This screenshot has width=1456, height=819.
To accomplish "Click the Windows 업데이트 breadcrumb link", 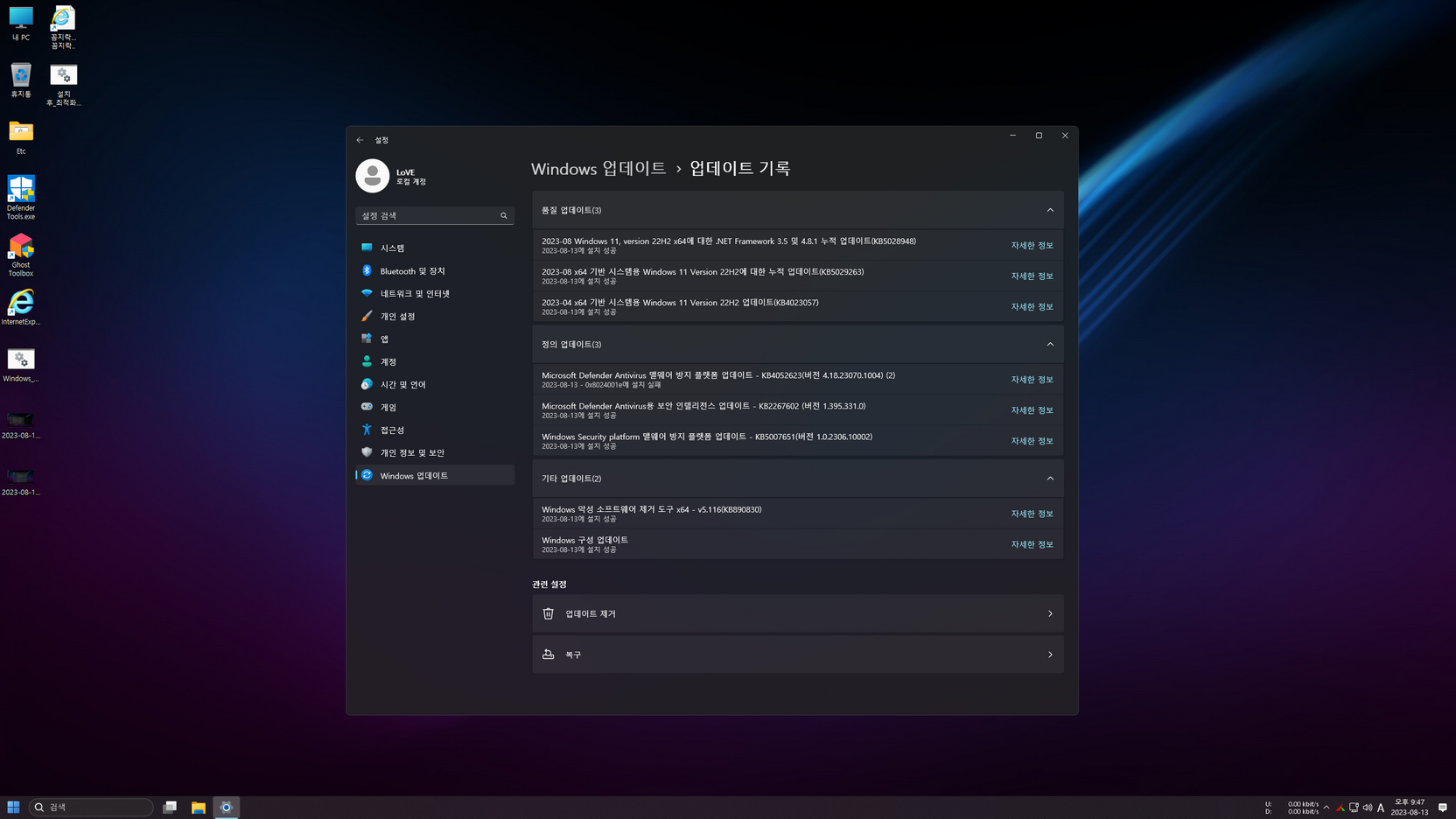I will pyautogui.click(x=598, y=168).
